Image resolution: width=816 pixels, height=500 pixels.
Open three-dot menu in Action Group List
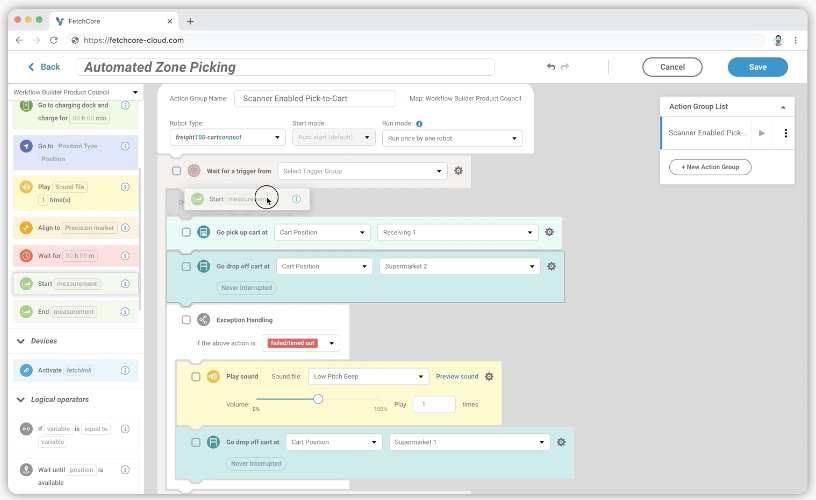(786, 133)
